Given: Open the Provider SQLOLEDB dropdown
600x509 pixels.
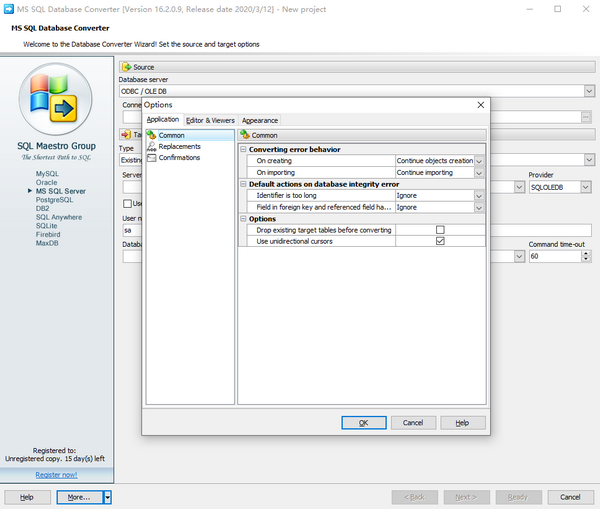Looking at the screenshot, I should tap(585, 187).
